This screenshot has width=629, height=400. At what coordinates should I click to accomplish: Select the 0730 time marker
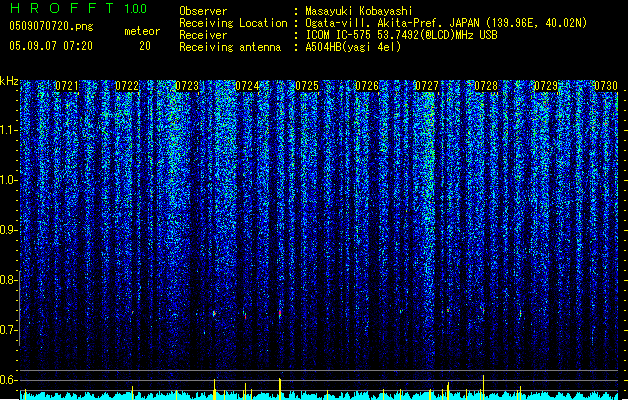tap(606, 86)
